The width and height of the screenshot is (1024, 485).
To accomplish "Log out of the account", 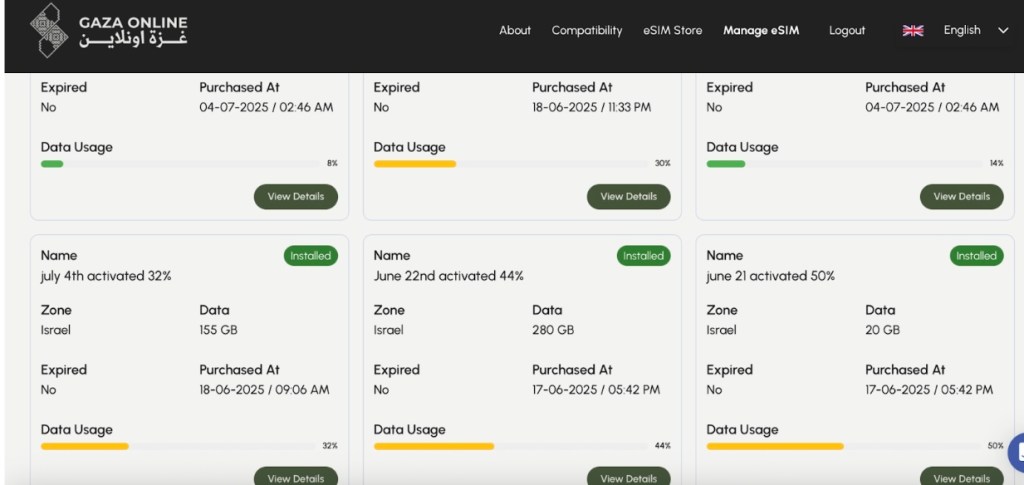I will [x=846, y=30].
